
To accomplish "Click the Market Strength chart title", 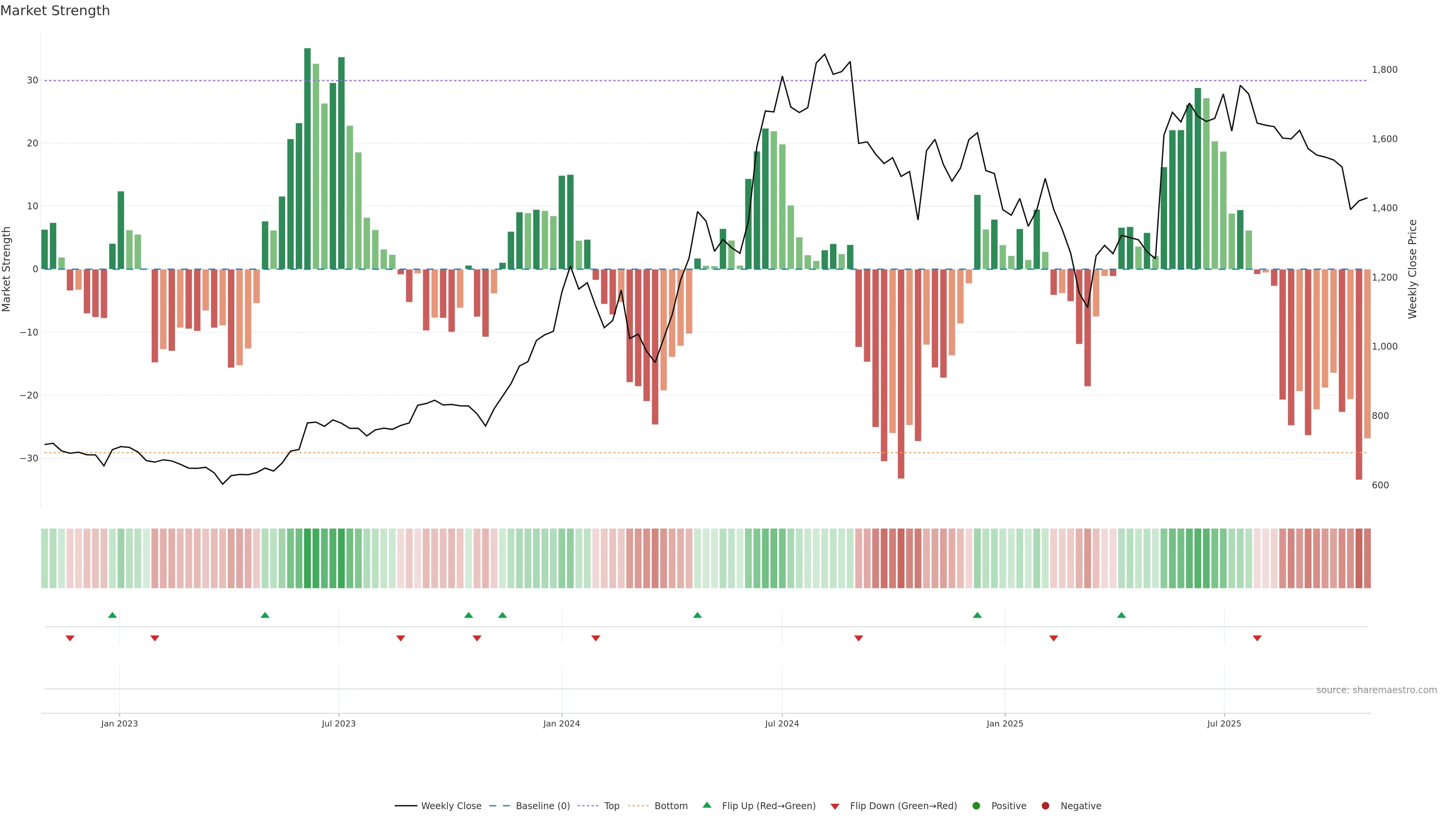I will tap(55, 11).
